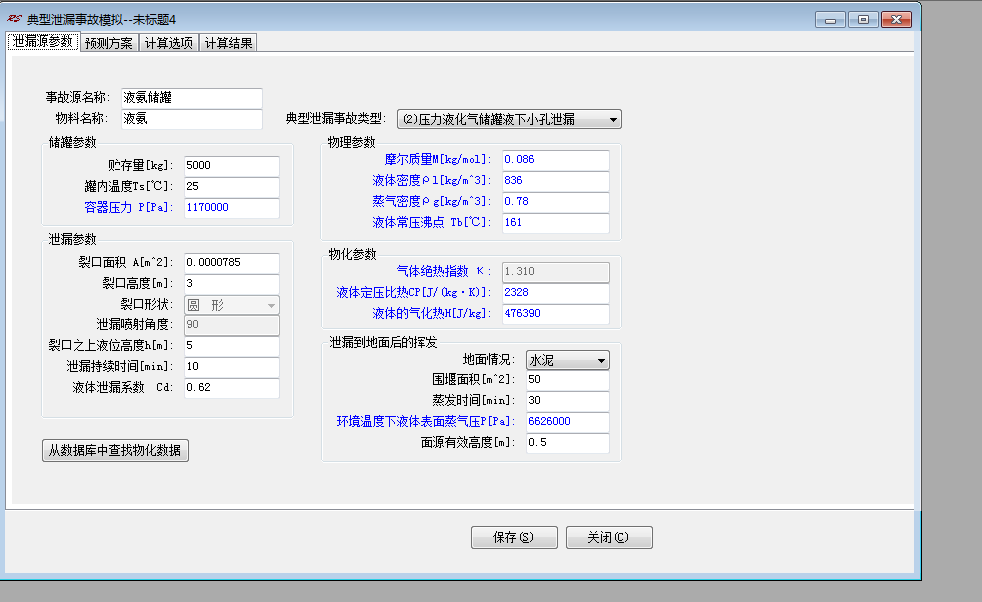Viewport: 982px width, 602px height.
Task: Open the 预测方案 tab
Action: click(109, 43)
